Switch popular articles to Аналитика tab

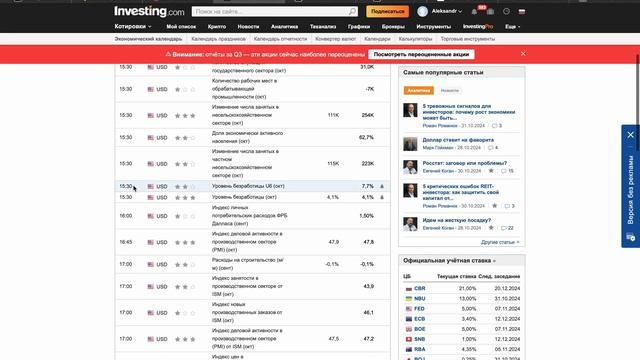tap(419, 91)
